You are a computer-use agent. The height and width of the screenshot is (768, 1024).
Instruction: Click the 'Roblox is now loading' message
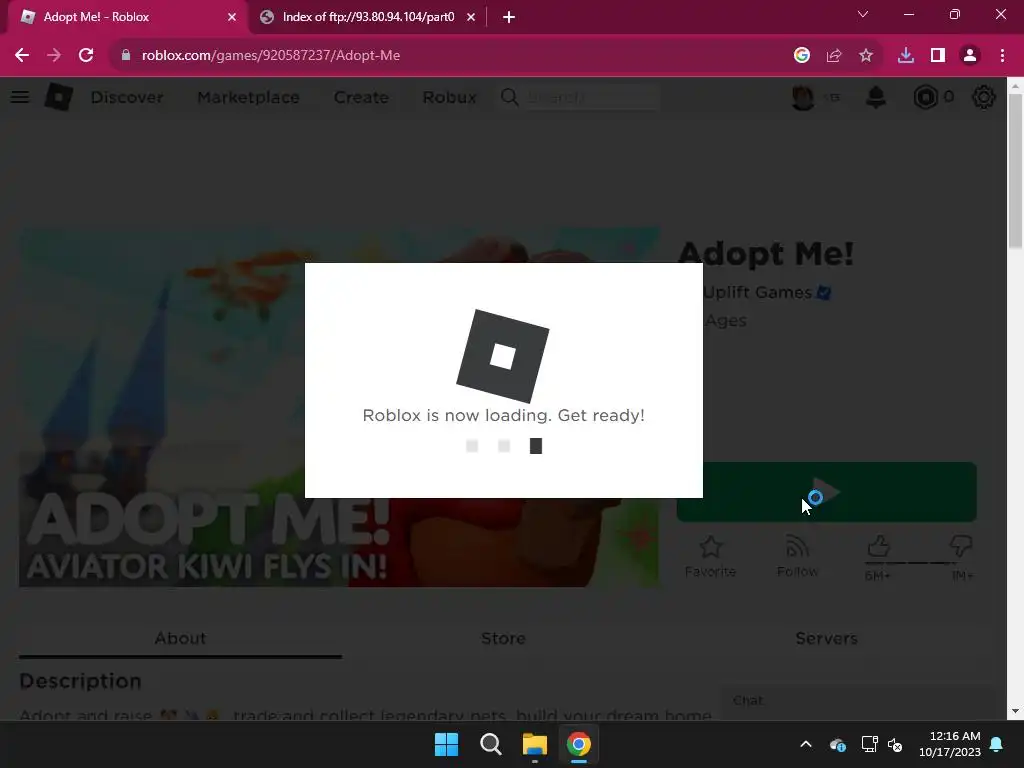[504, 415]
